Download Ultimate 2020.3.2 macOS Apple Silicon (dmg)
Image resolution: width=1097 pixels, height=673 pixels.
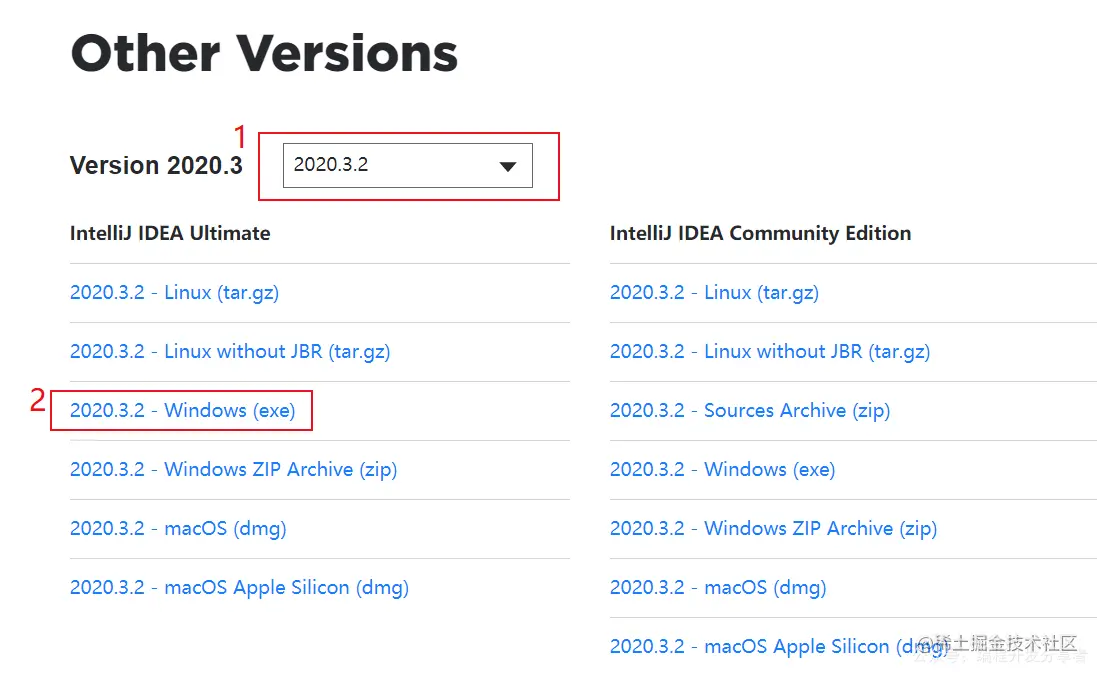click(239, 587)
